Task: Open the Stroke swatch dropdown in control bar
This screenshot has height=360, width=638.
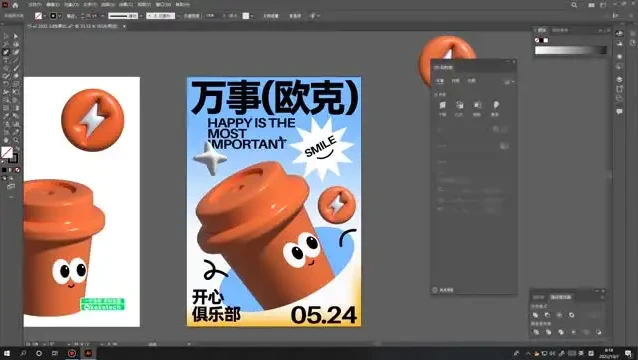Action: point(60,16)
